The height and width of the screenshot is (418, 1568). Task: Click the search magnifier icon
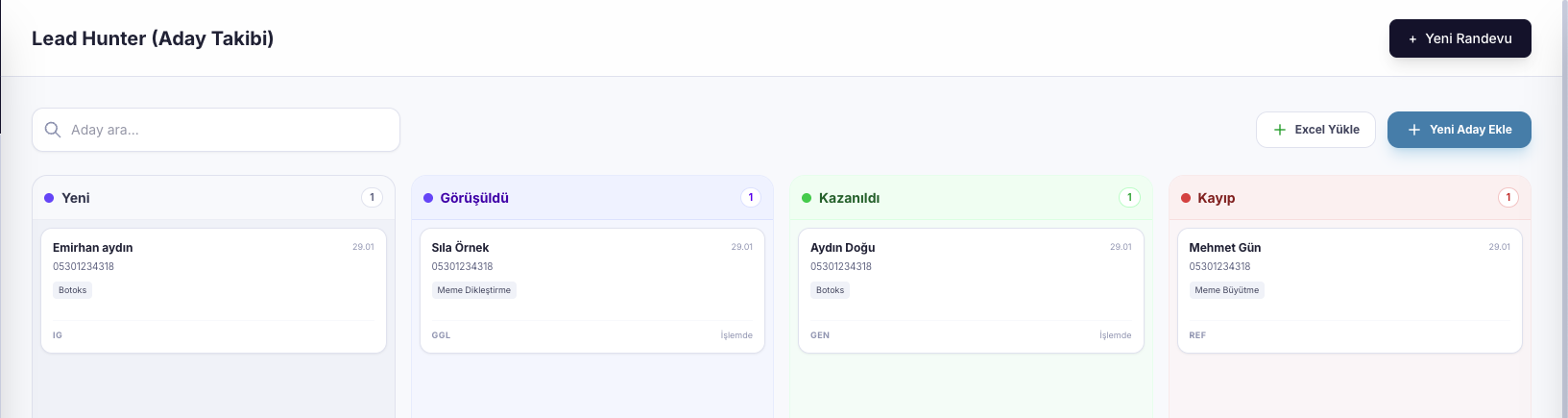tap(53, 130)
